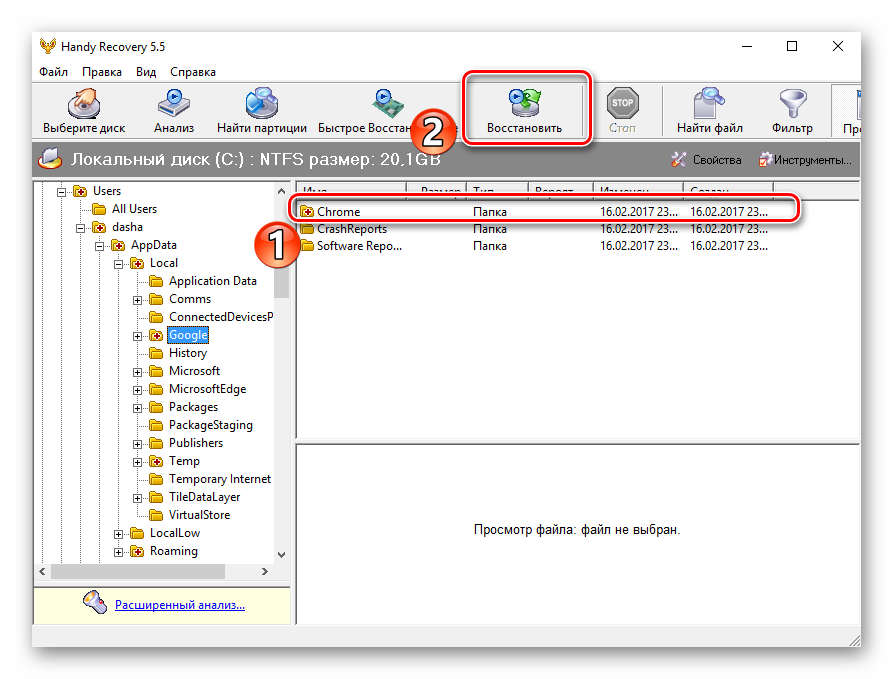Viewport: 893px width, 679px height.
Task: Open the Файл menu
Action: pos(54,72)
